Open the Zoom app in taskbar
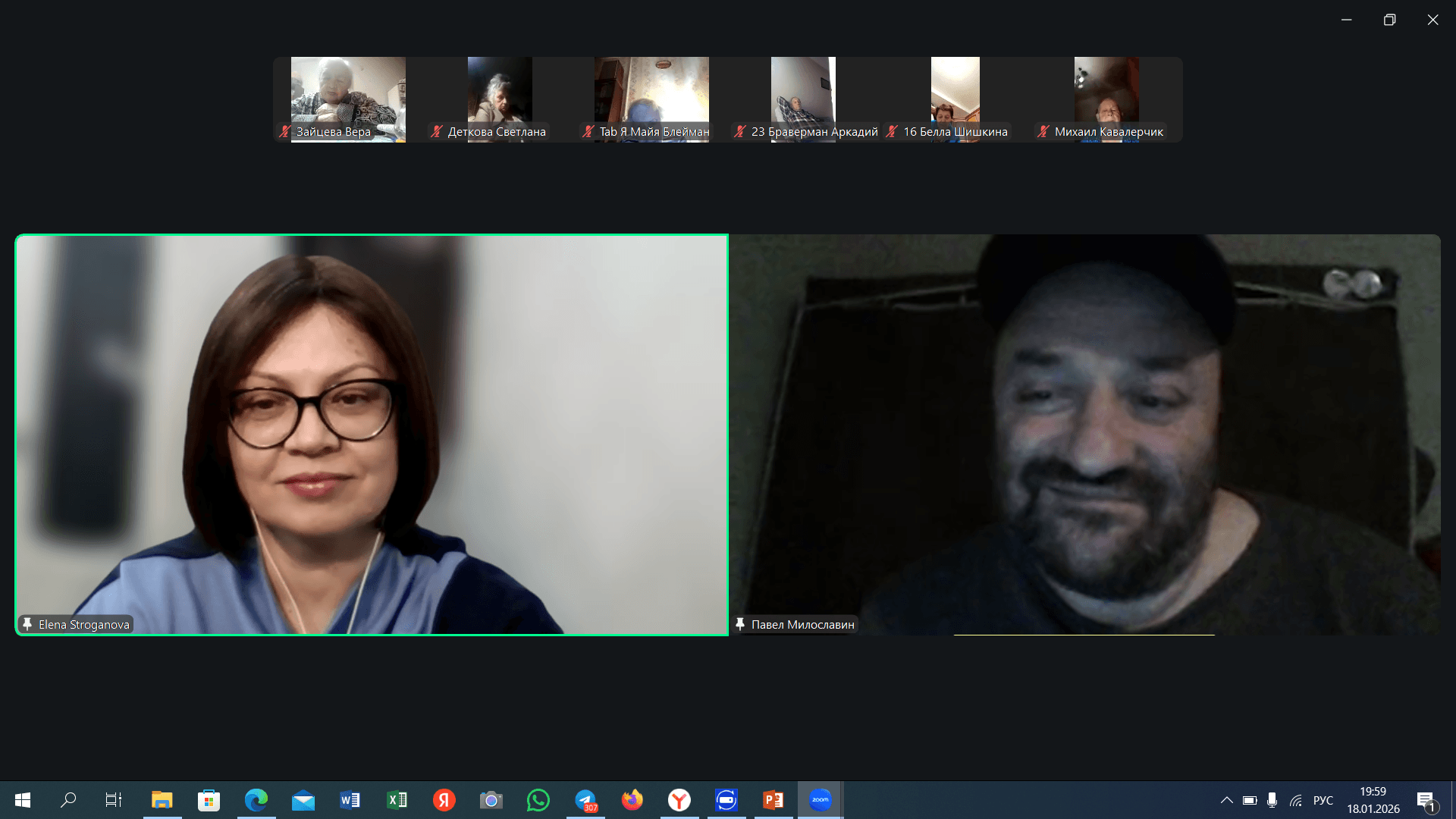 (820, 800)
